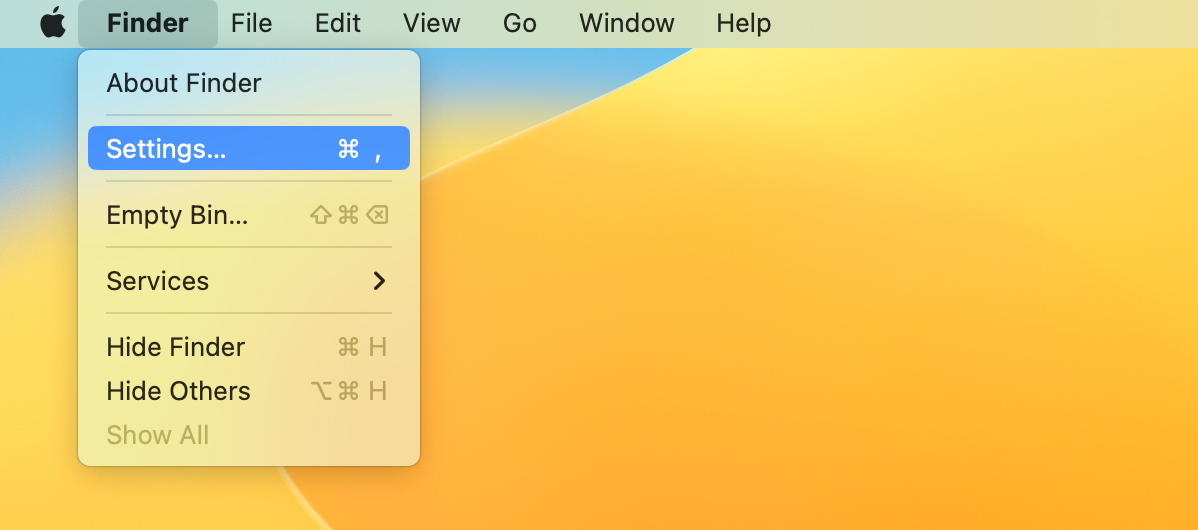Open the Apple logo menu
The width and height of the screenshot is (1198, 530).
(53, 23)
